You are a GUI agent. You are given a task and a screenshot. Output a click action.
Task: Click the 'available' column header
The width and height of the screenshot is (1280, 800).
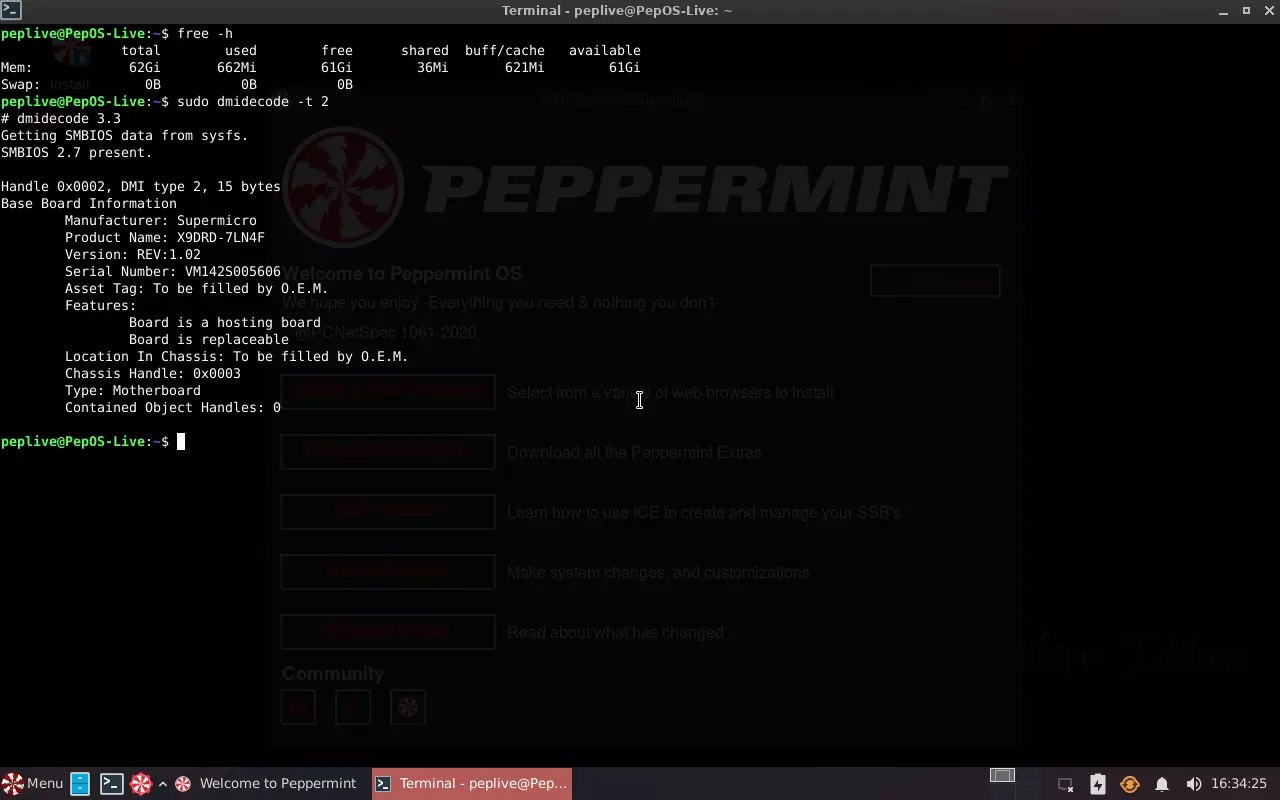coord(605,50)
